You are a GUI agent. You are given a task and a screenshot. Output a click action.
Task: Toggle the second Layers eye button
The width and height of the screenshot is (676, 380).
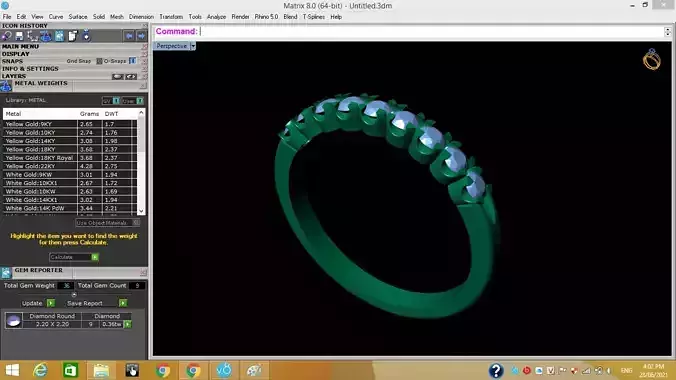pos(131,76)
